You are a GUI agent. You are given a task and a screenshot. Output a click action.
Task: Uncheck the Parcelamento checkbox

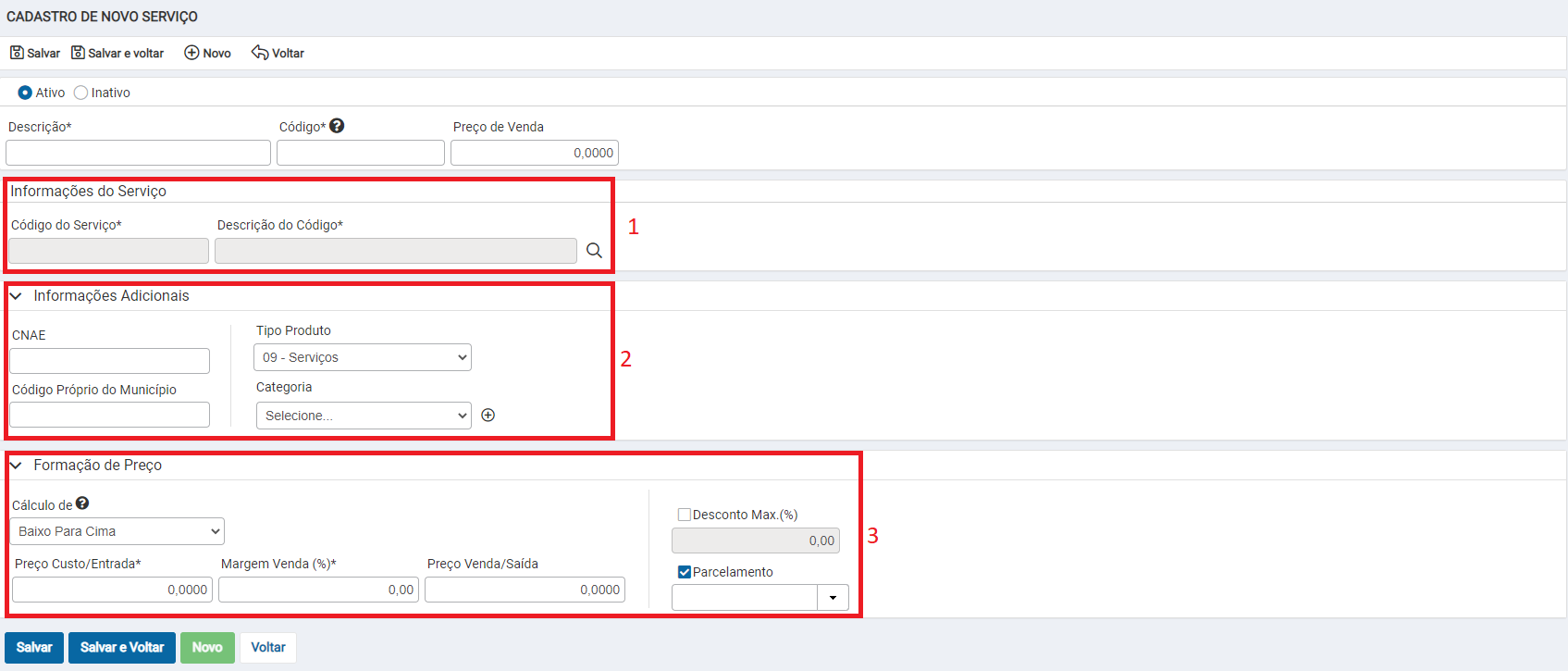(685, 572)
